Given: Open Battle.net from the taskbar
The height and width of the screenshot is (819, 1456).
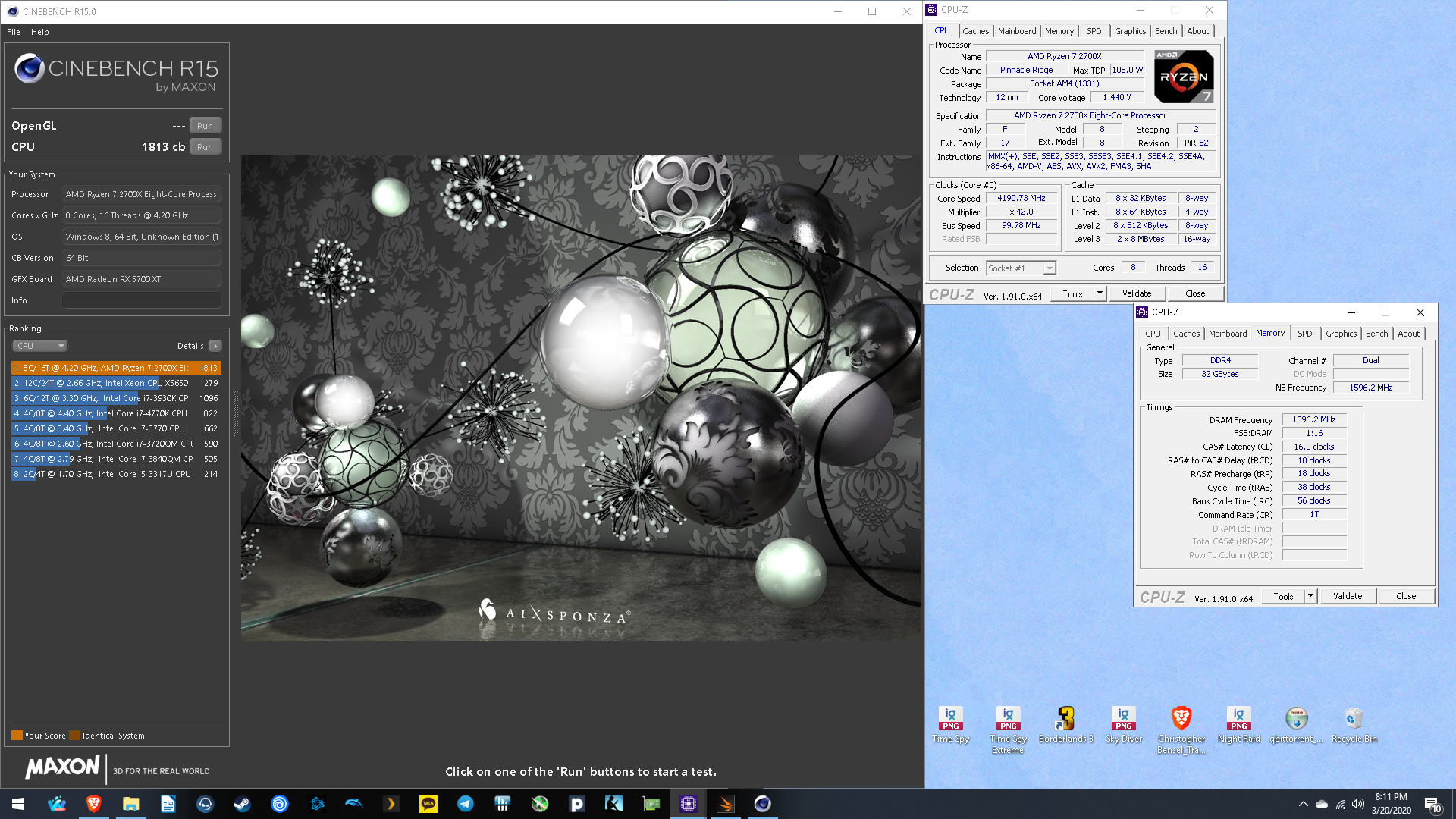Looking at the screenshot, I should (317, 804).
